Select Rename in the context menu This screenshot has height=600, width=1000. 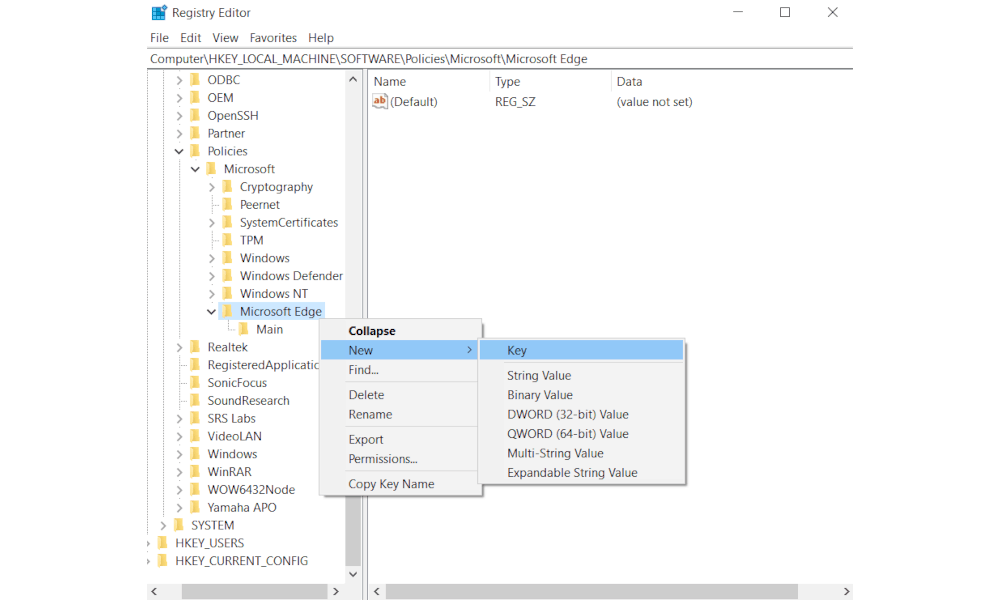click(400, 414)
